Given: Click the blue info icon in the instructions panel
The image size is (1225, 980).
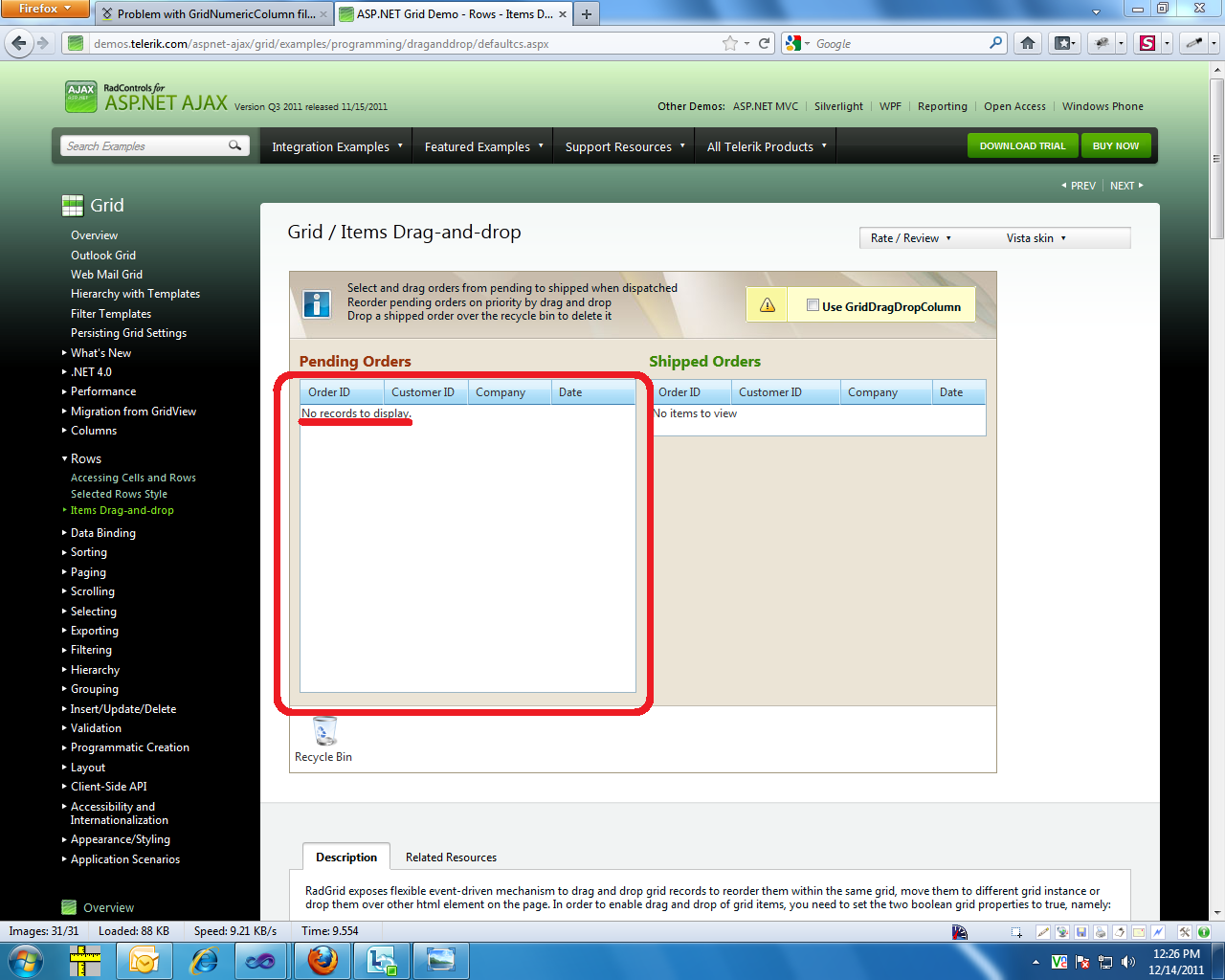Looking at the screenshot, I should click(x=317, y=303).
